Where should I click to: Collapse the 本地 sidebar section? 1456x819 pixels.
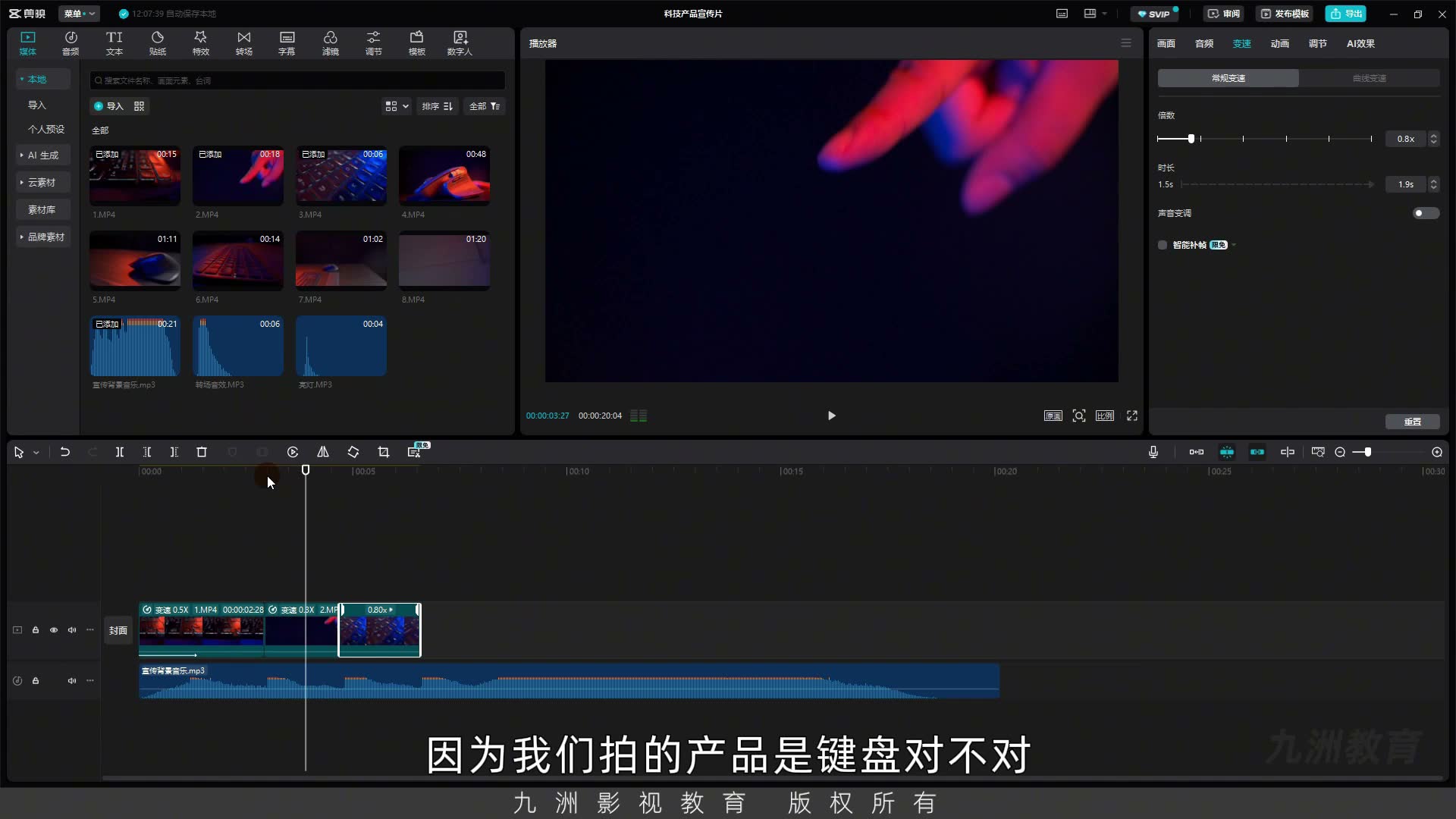tap(43, 79)
